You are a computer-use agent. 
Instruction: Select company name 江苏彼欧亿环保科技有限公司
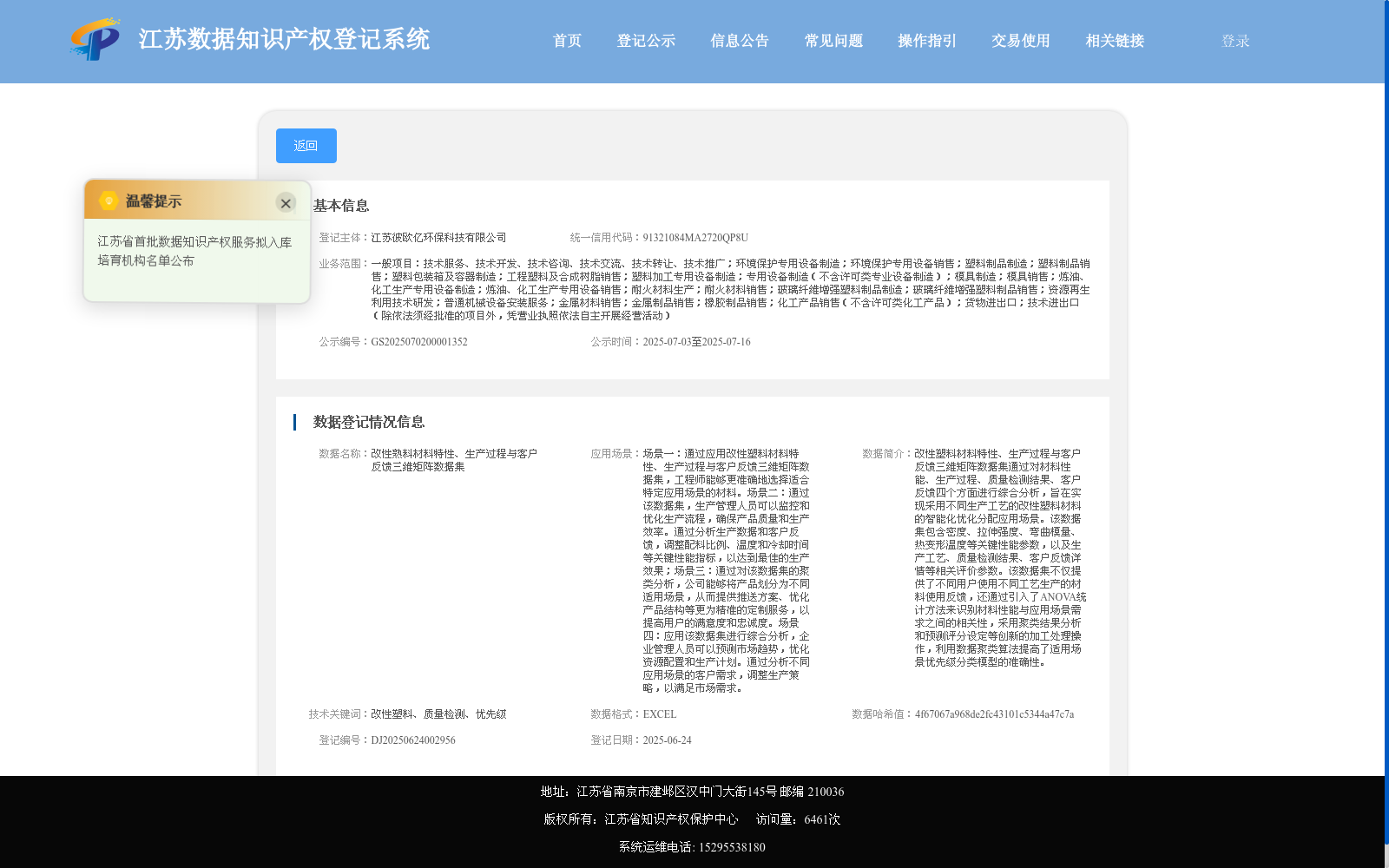click(438, 238)
